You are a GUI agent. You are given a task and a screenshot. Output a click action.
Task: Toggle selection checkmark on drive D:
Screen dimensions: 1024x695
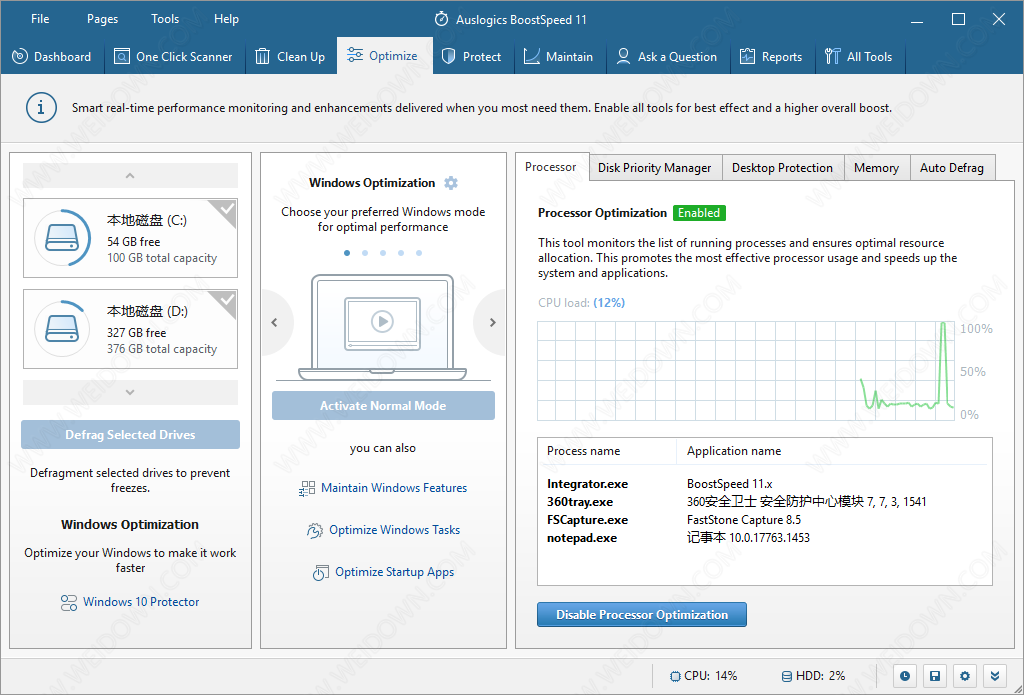226,300
